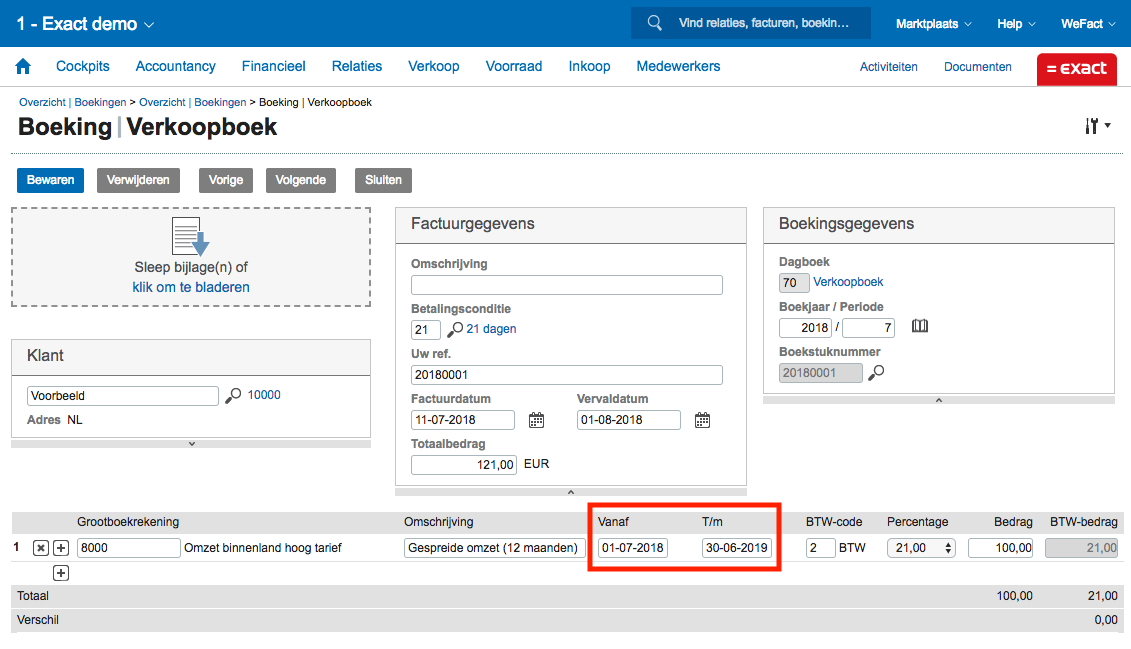Open the Verkoop menu
1131x649 pixels.
(x=433, y=67)
